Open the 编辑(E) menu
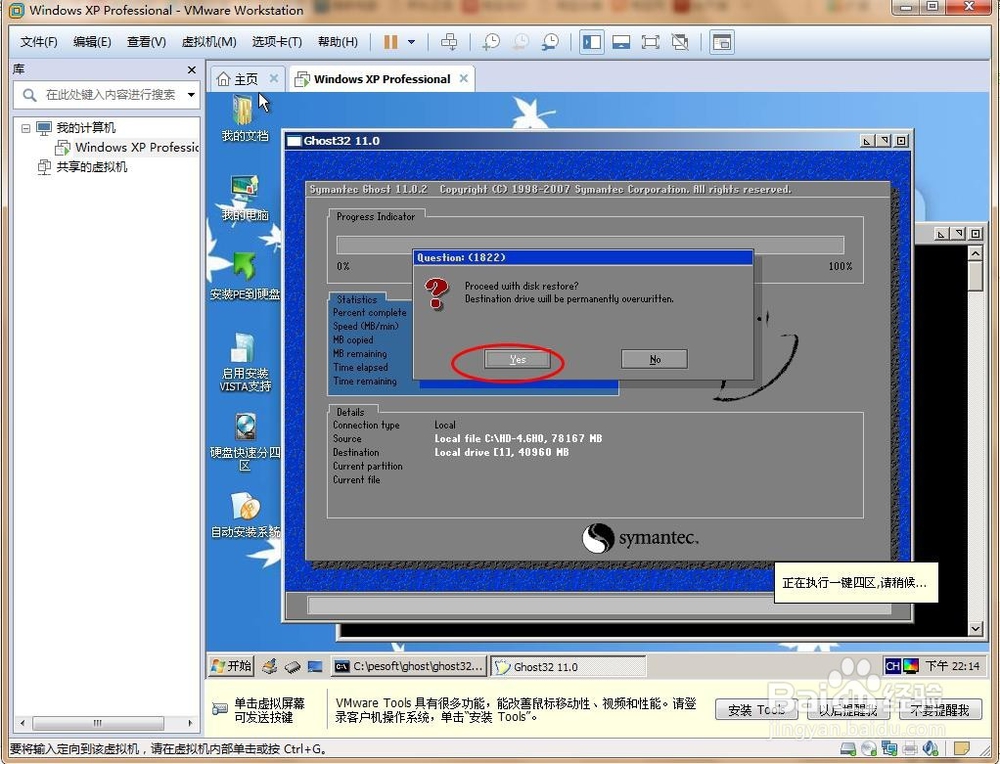 tap(92, 42)
